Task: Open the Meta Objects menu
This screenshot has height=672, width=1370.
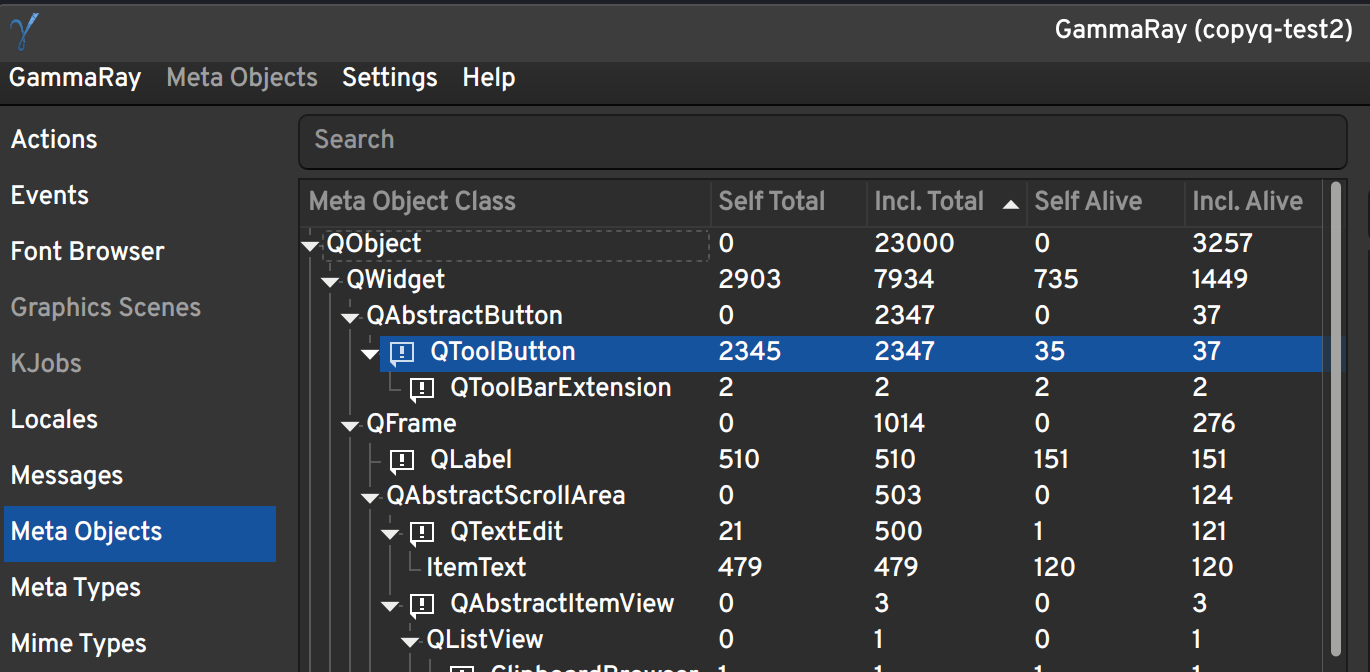Action: tap(242, 77)
